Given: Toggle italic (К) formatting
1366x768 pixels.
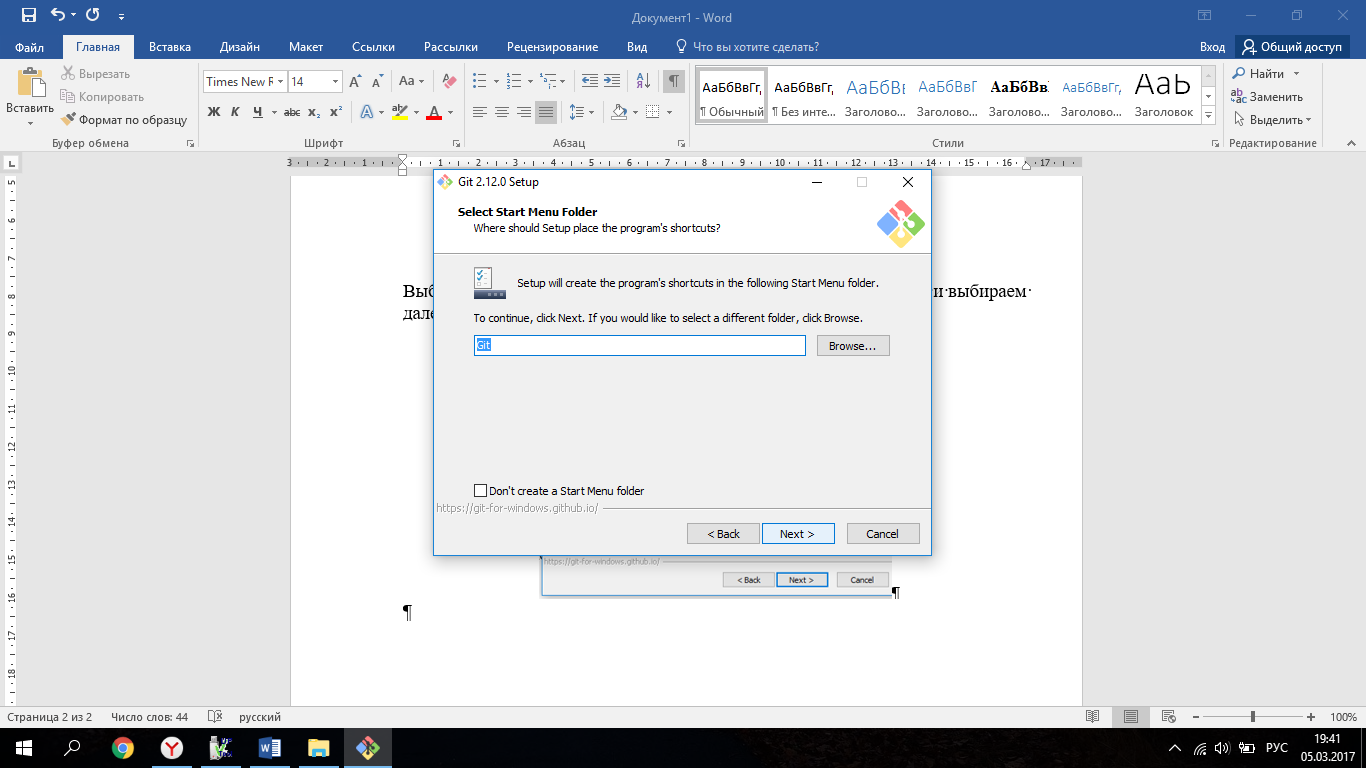Looking at the screenshot, I should (235, 112).
